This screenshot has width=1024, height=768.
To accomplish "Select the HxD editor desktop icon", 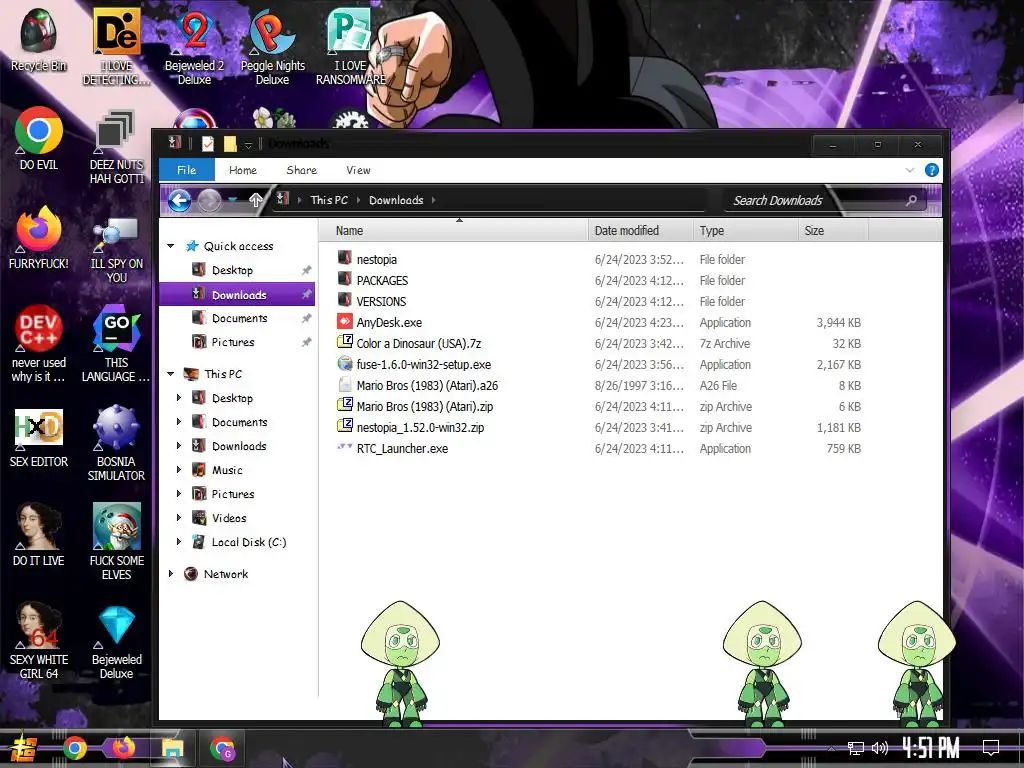I will click(39, 438).
